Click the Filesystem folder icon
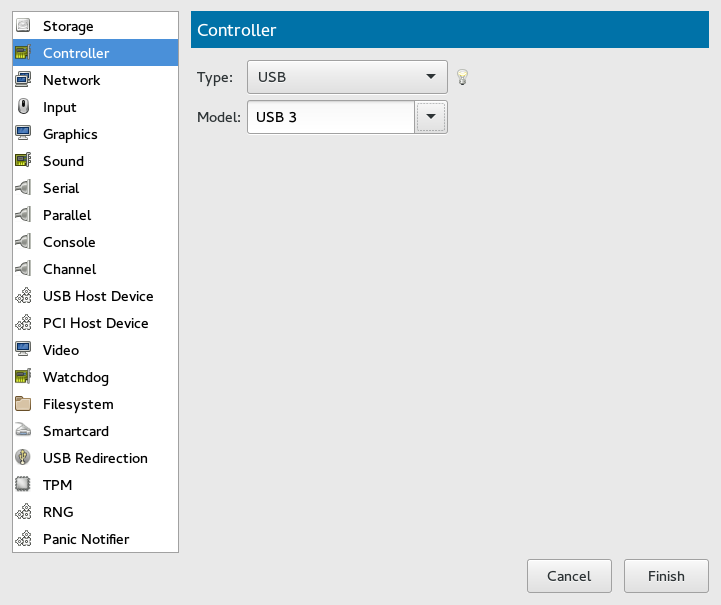 (24, 404)
